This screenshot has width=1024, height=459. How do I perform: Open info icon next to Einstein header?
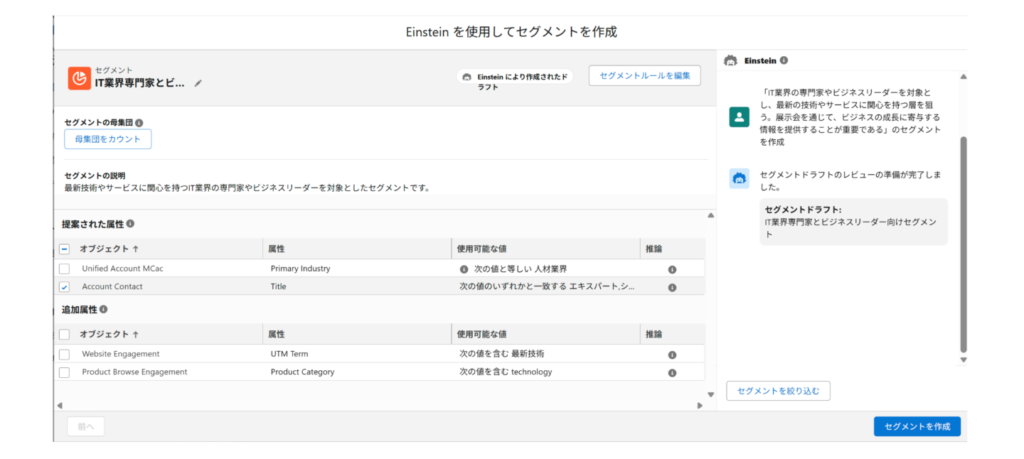pos(784,60)
